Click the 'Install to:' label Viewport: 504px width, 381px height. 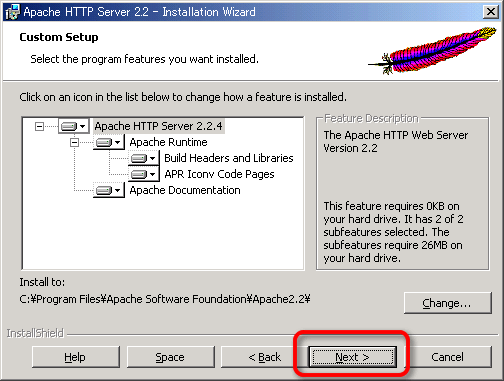tap(42, 282)
